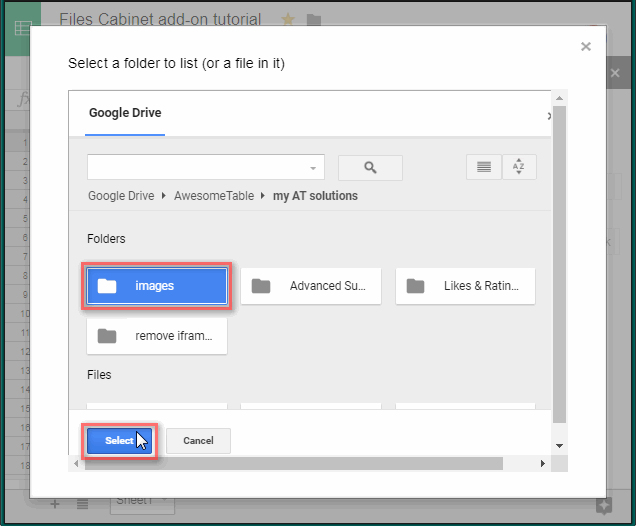The height and width of the screenshot is (526, 636).
Task: Go to AwesomeTable in the breadcrumb
Action: (214, 196)
